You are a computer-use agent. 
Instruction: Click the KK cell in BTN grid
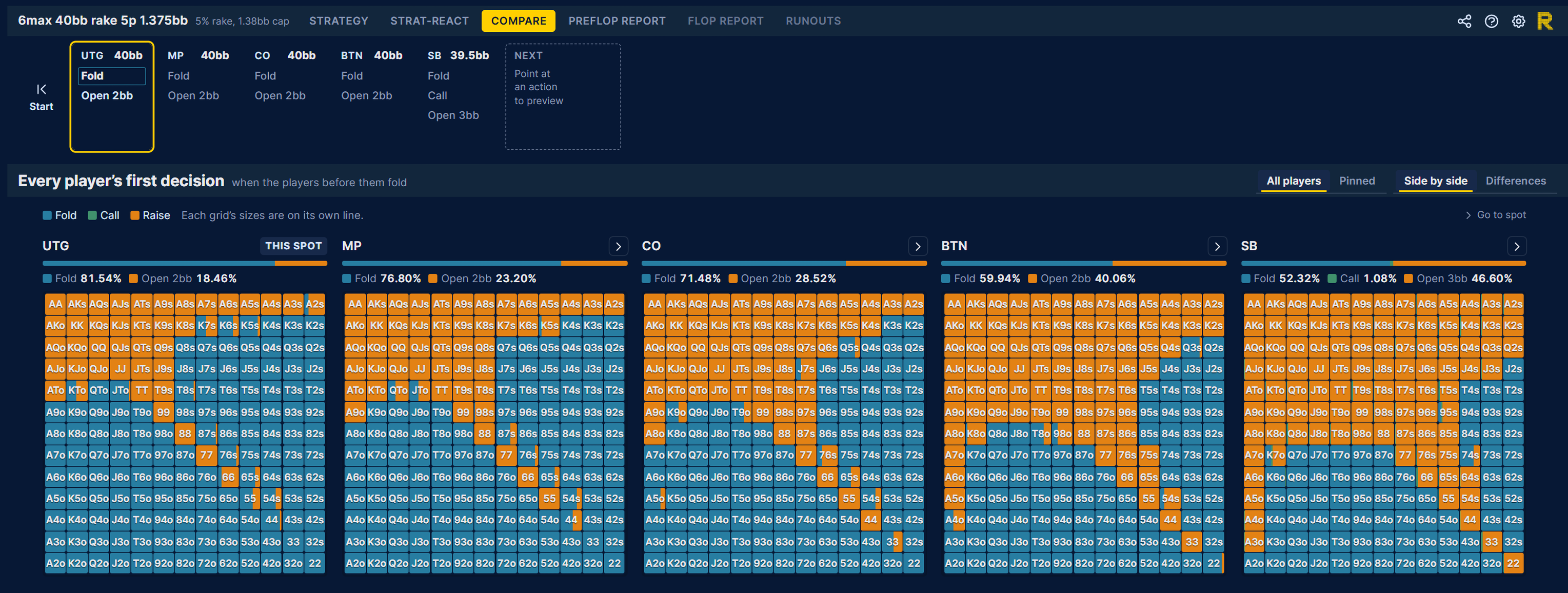tap(976, 325)
